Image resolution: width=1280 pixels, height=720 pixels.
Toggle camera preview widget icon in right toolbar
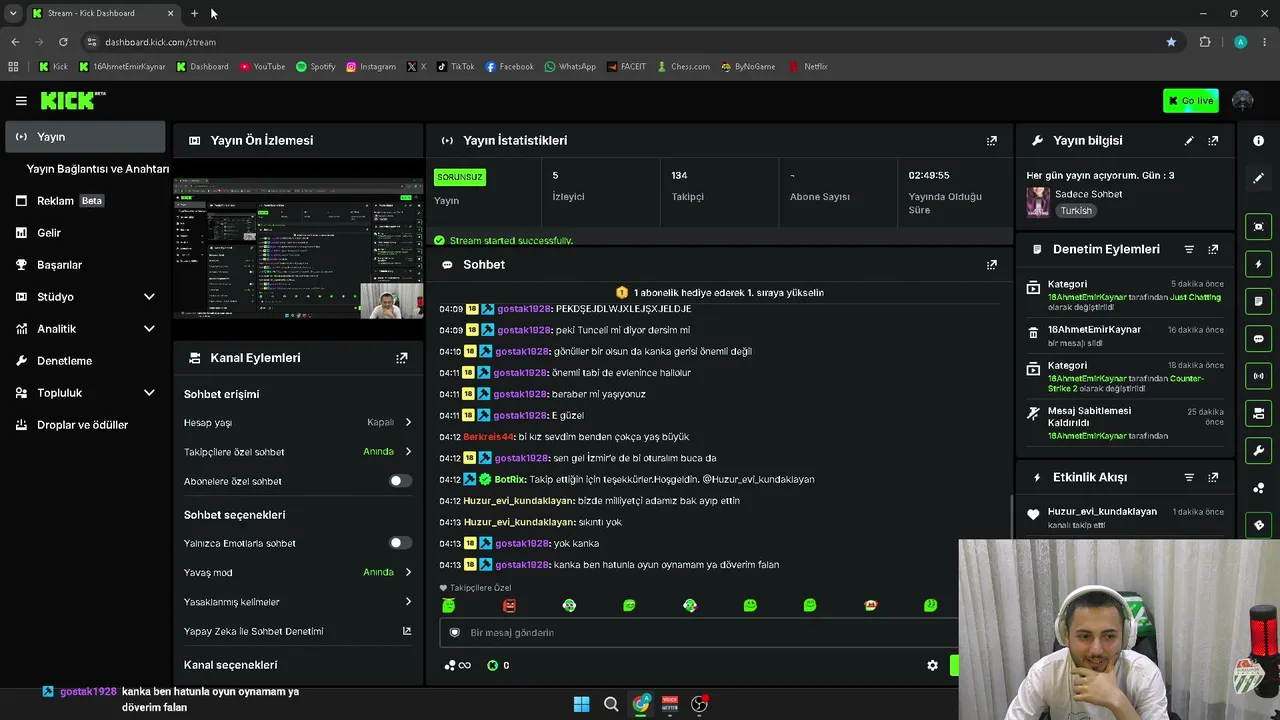coord(1258,413)
